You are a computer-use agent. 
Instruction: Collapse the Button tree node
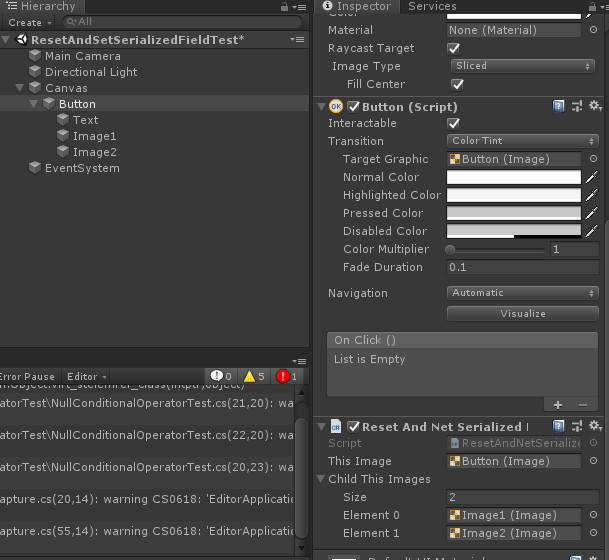click(33, 104)
